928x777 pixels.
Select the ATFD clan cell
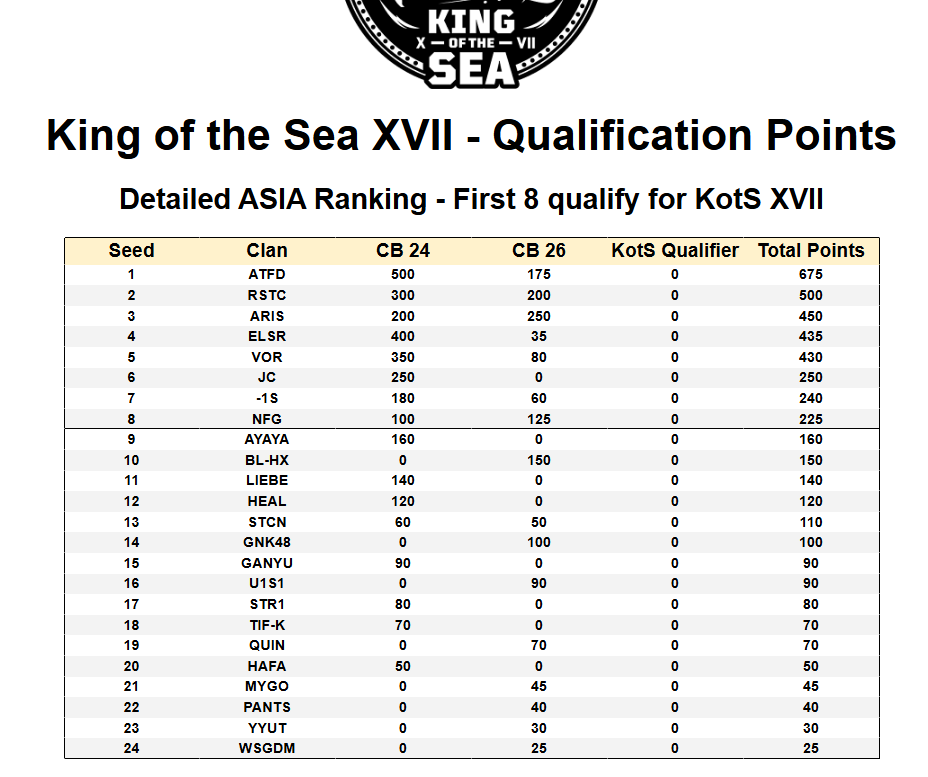267,275
